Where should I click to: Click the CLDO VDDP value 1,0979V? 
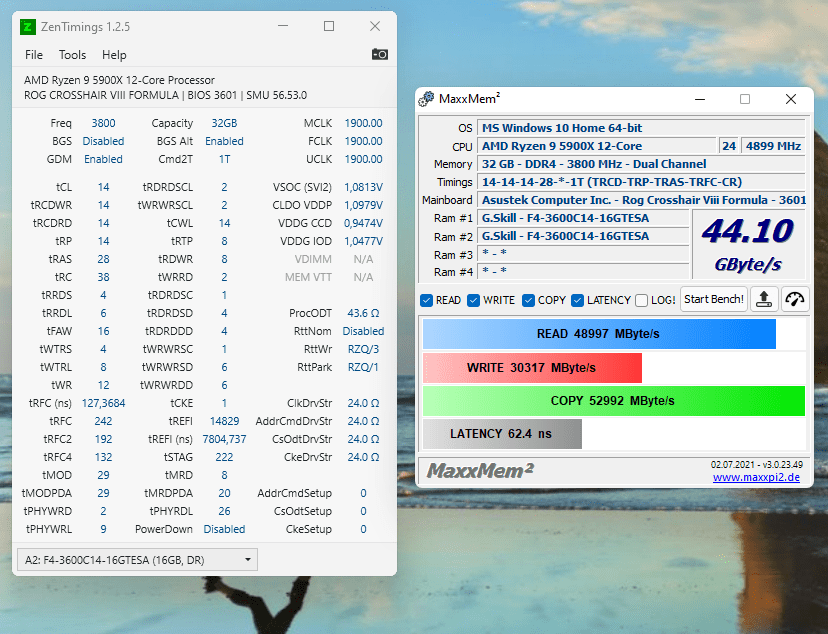pos(363,205)
